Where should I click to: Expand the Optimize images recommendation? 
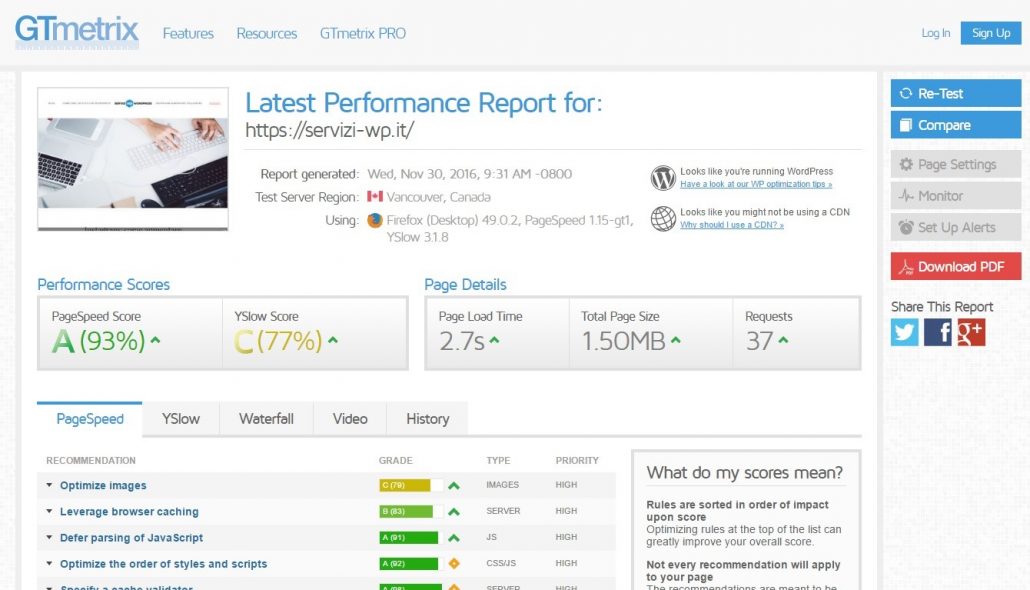click(49, 485)
